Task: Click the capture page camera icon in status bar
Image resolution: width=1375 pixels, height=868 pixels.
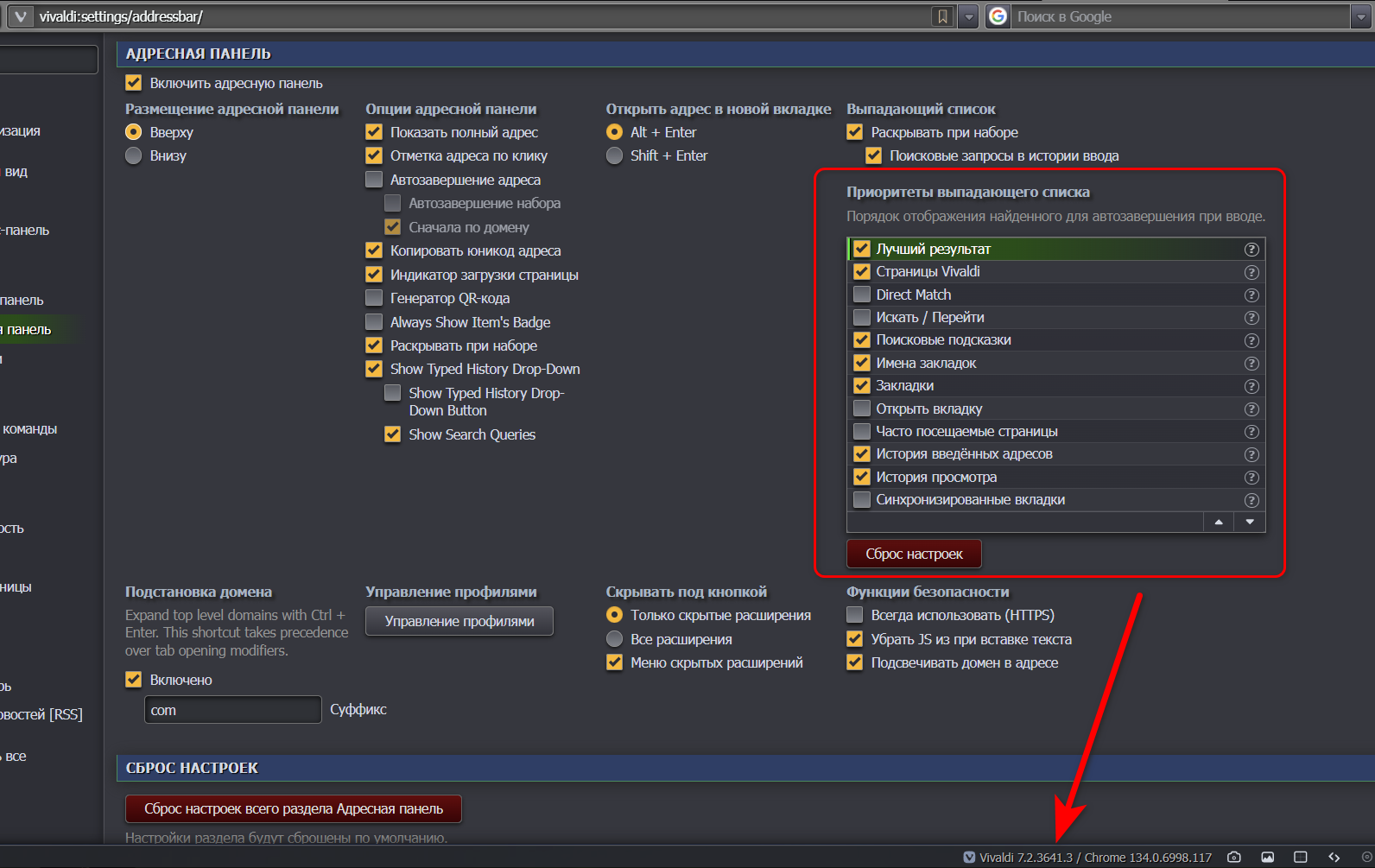Action: coord(1235,857)
